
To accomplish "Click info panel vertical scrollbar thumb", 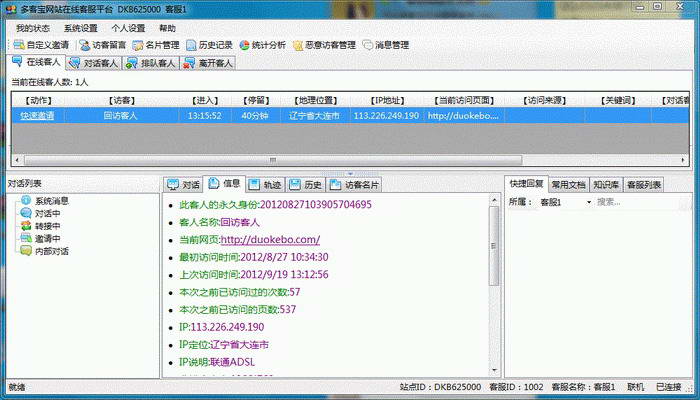I will pyautogui.click(x=494, y=246).
